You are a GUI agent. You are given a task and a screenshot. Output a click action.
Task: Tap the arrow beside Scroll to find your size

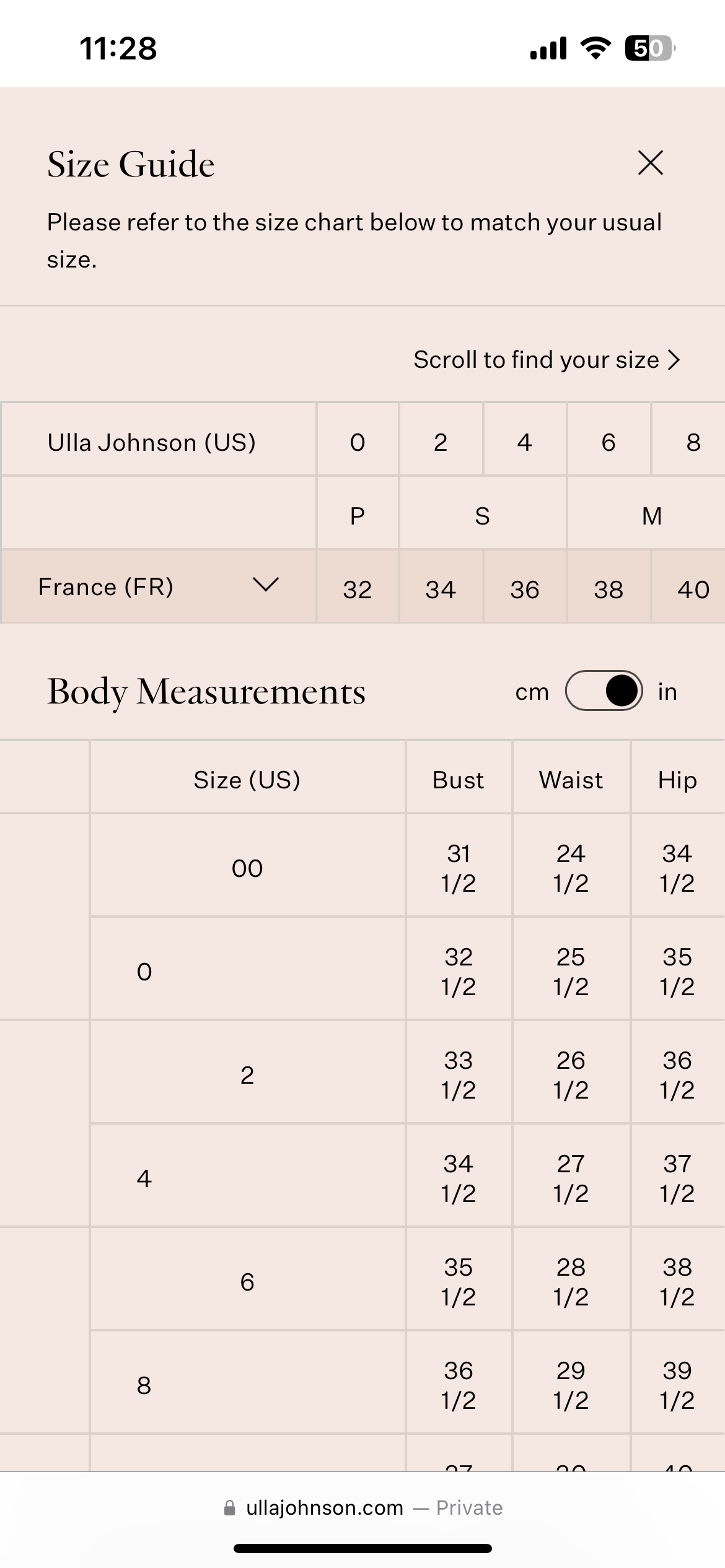coord(674,360)
